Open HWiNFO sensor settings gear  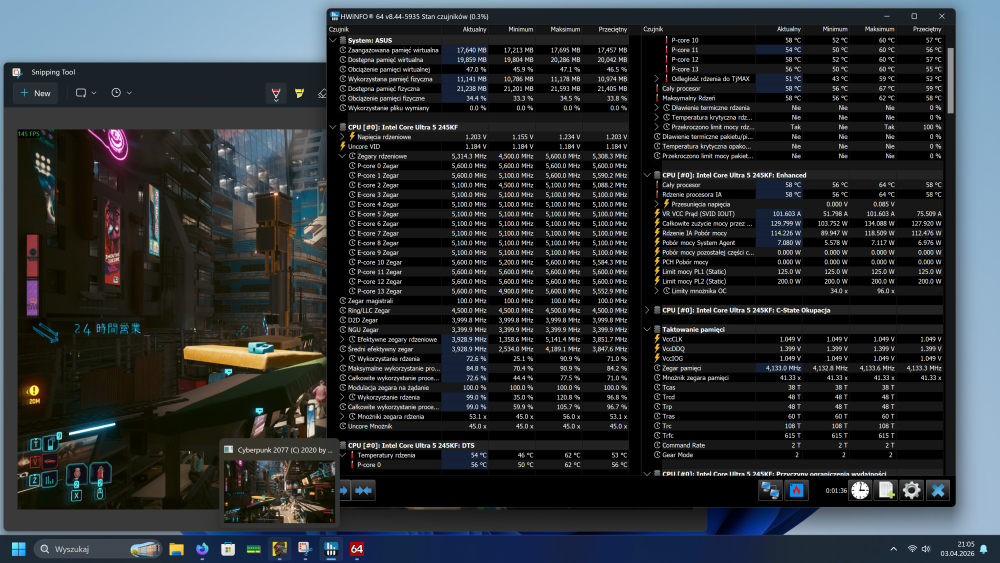(911, 490)
